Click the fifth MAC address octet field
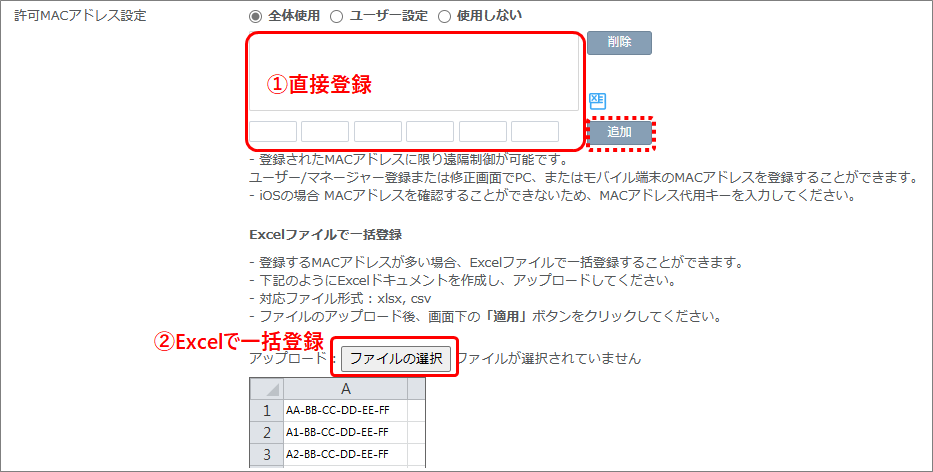 [x=483, y=131]
